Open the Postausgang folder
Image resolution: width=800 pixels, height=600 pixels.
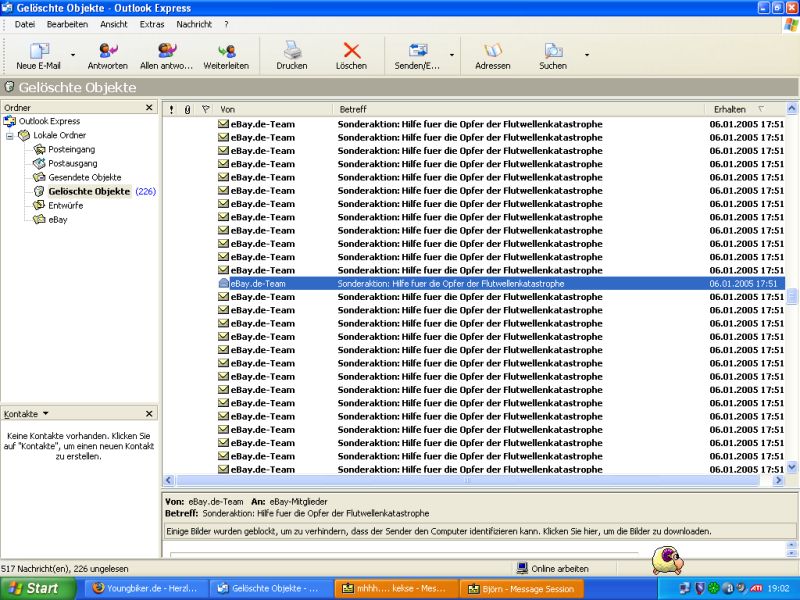point(72,163)
